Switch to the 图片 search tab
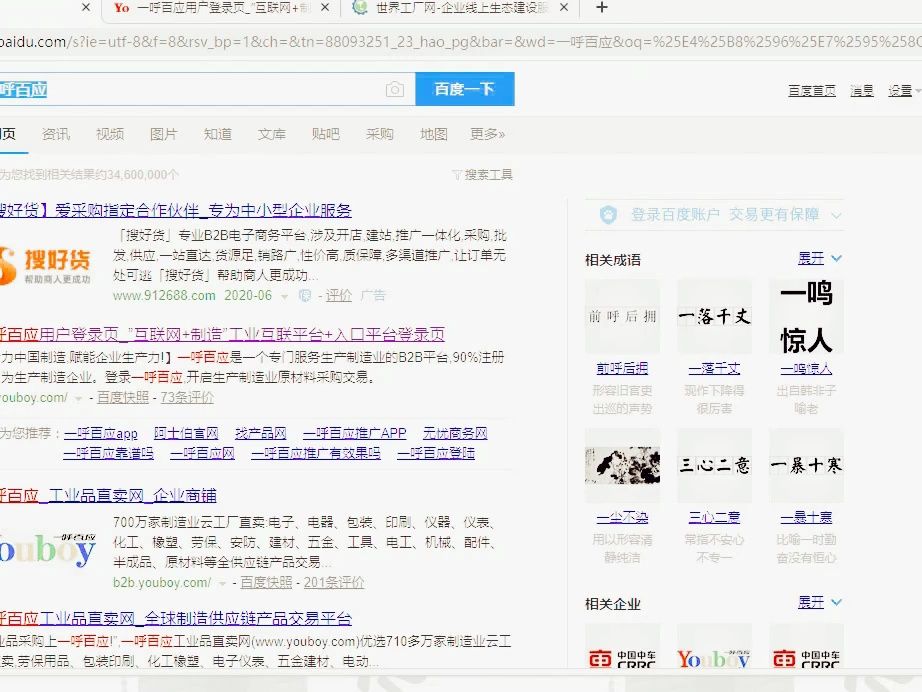The image size is (922, 692). coord(163,133)
